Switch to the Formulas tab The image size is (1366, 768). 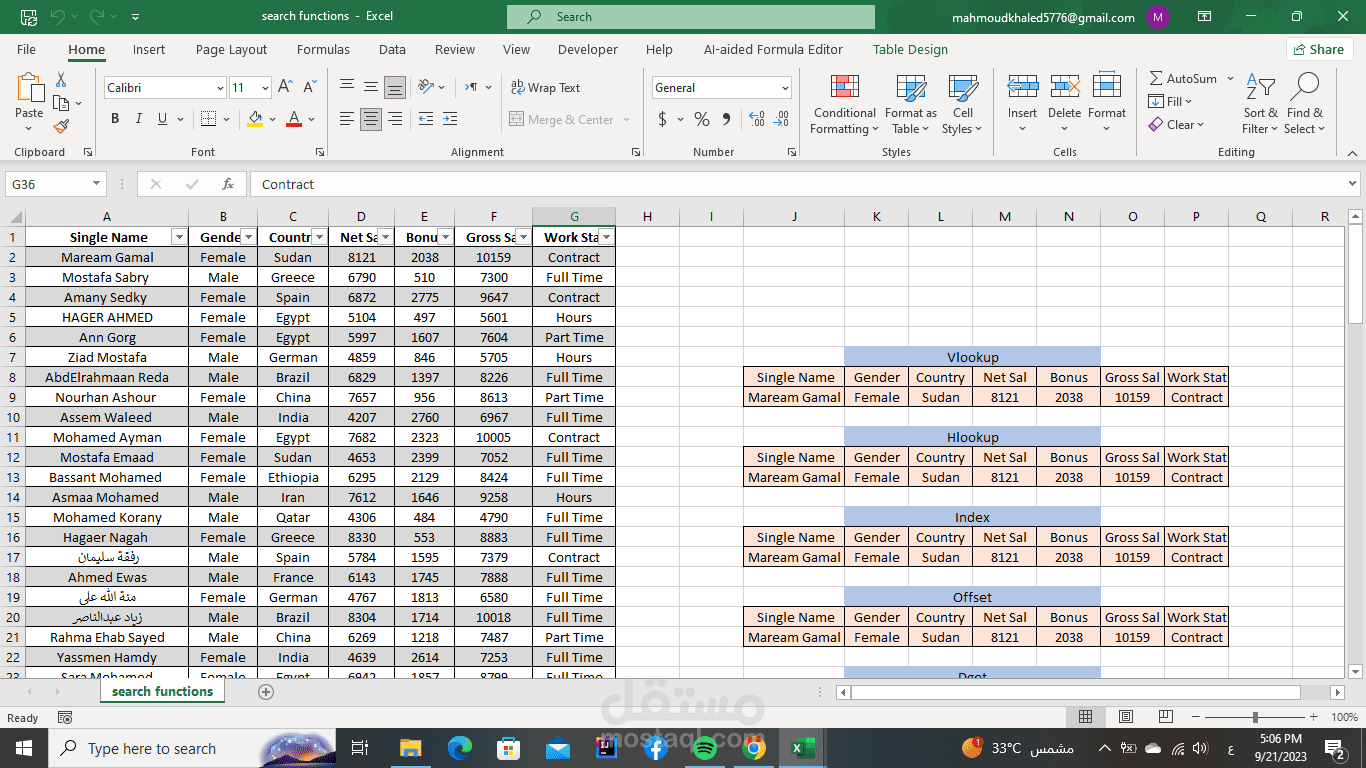pos(323,49)
